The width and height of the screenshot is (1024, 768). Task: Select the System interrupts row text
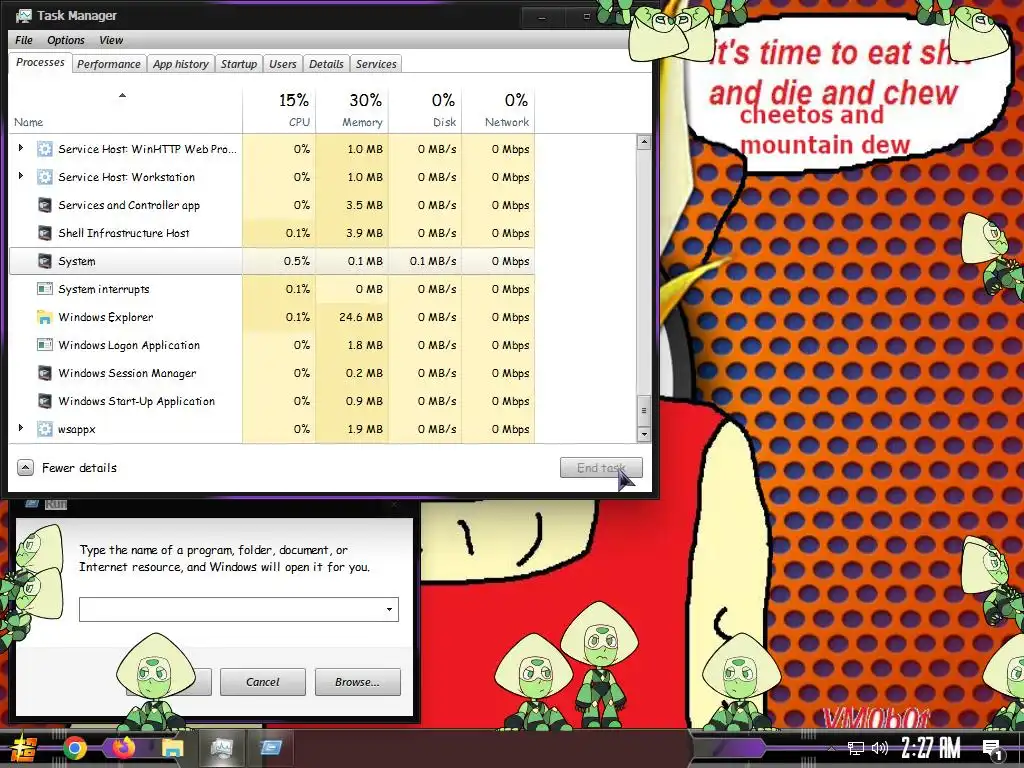104,289
